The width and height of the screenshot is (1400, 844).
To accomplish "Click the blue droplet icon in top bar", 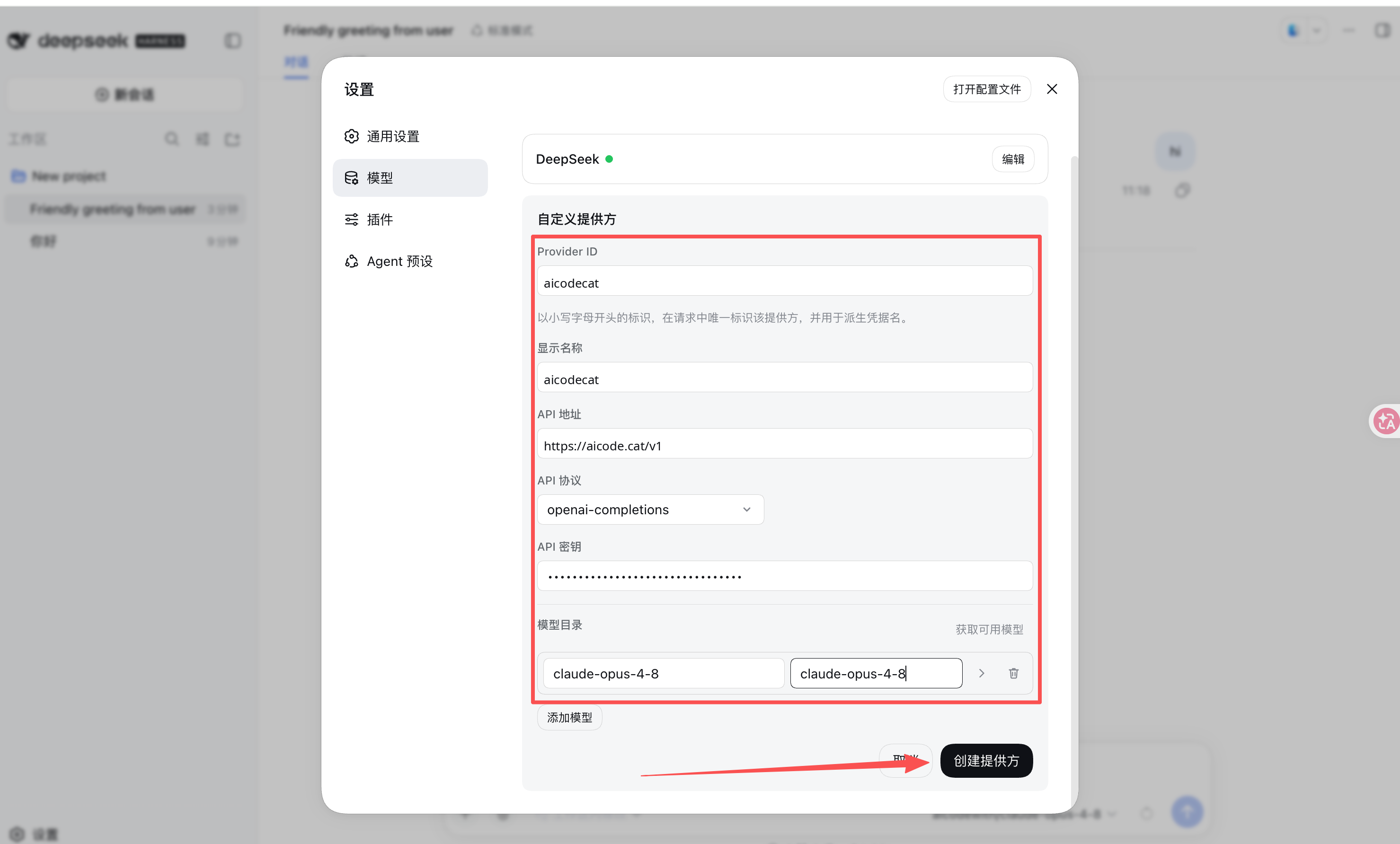I will click(x=1294, y=30).
